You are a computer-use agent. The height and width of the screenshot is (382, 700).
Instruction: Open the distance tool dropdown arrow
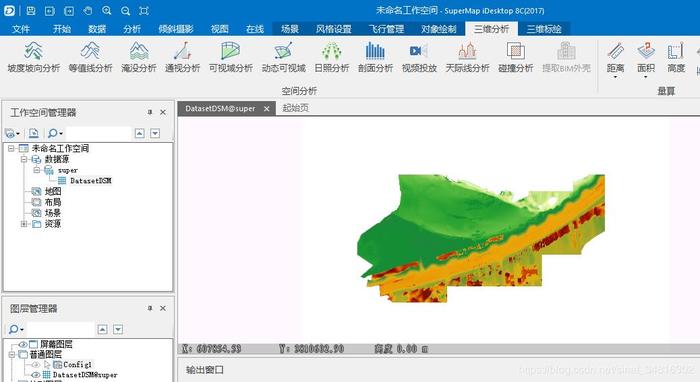coord(615,77)
